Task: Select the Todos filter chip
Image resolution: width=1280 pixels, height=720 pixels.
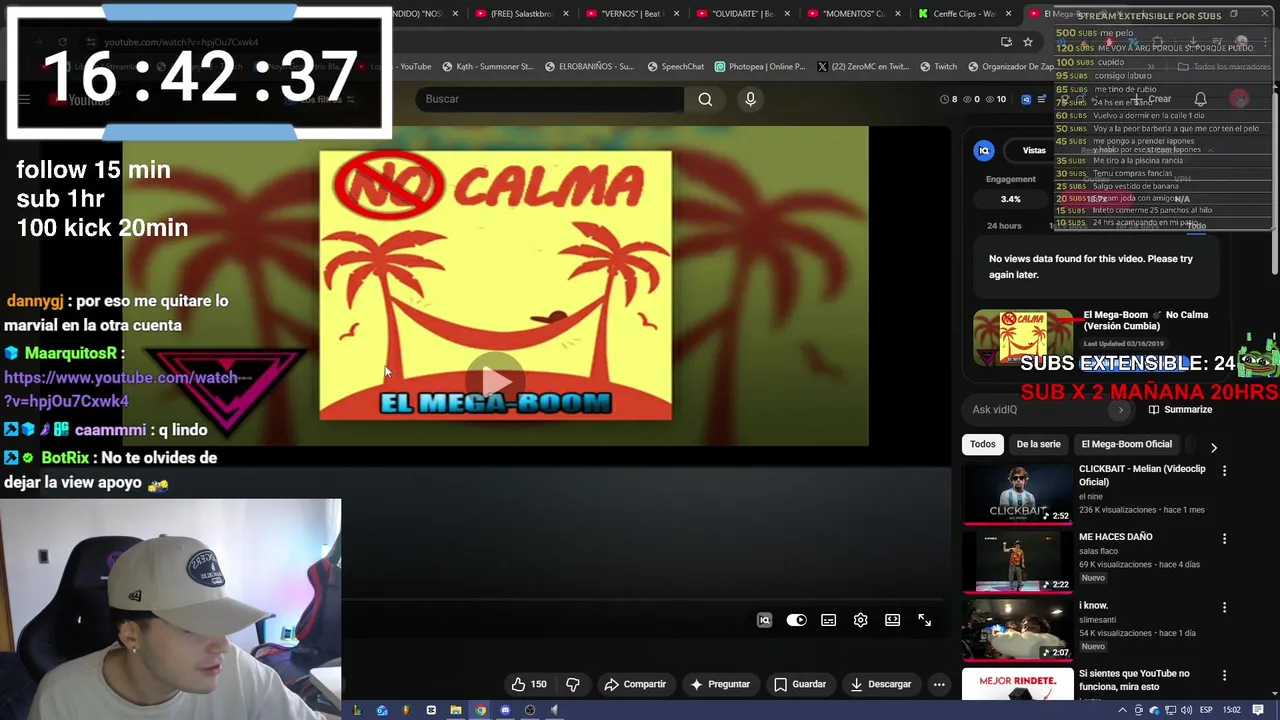Action: (983, 444)
